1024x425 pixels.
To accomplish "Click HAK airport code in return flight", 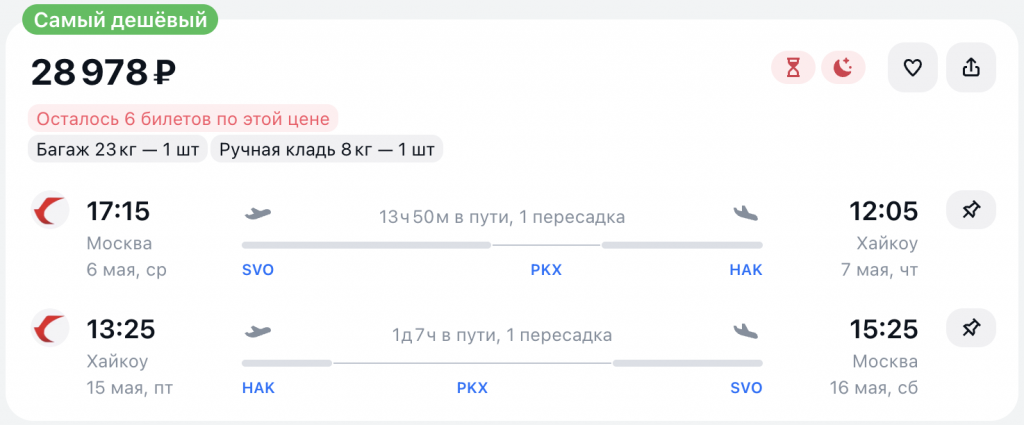I will click(257, 387).
